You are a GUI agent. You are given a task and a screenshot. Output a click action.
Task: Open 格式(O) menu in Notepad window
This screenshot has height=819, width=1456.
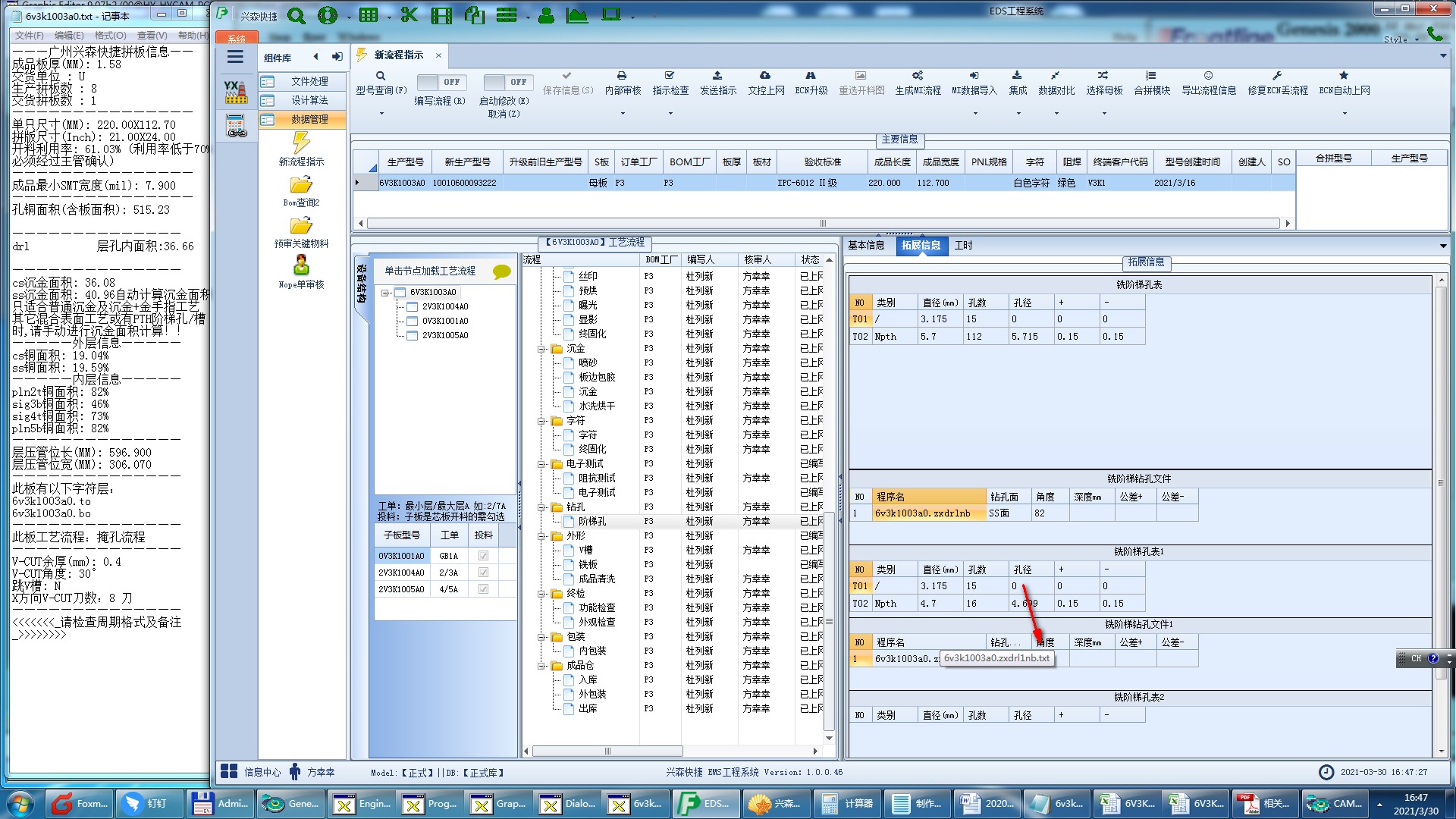coord(110,36)
